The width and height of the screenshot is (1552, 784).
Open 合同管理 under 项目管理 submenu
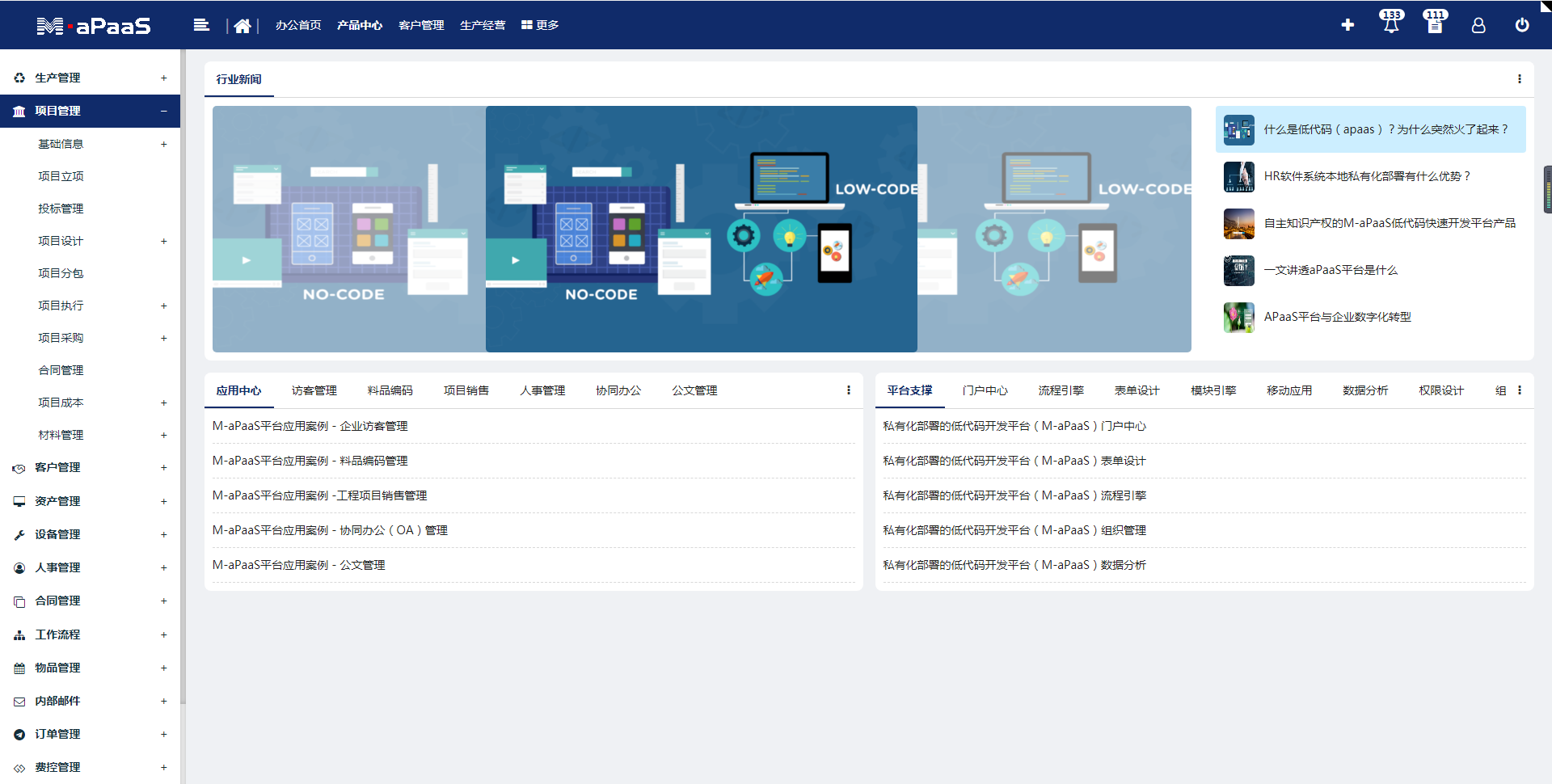point(61,370)
